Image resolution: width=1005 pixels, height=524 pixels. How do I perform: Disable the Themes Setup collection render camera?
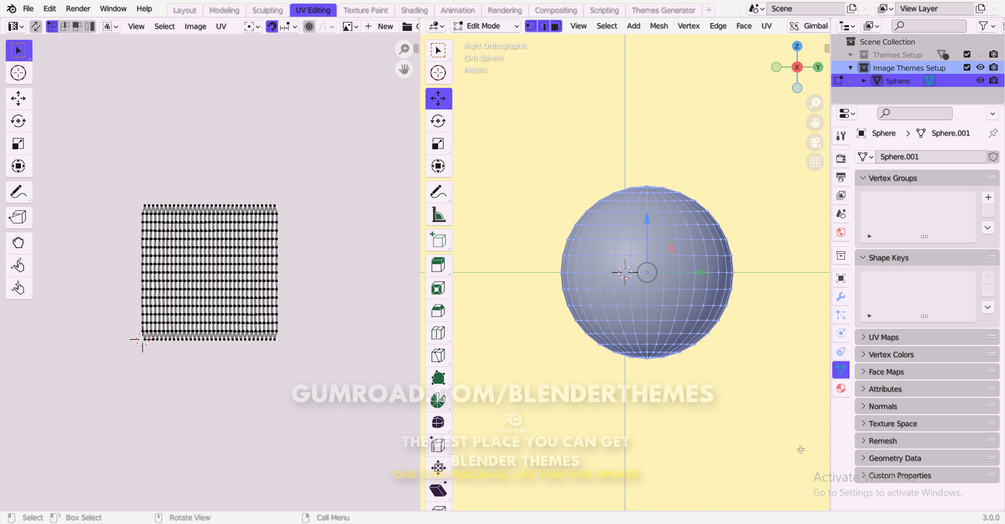[993, 54]
